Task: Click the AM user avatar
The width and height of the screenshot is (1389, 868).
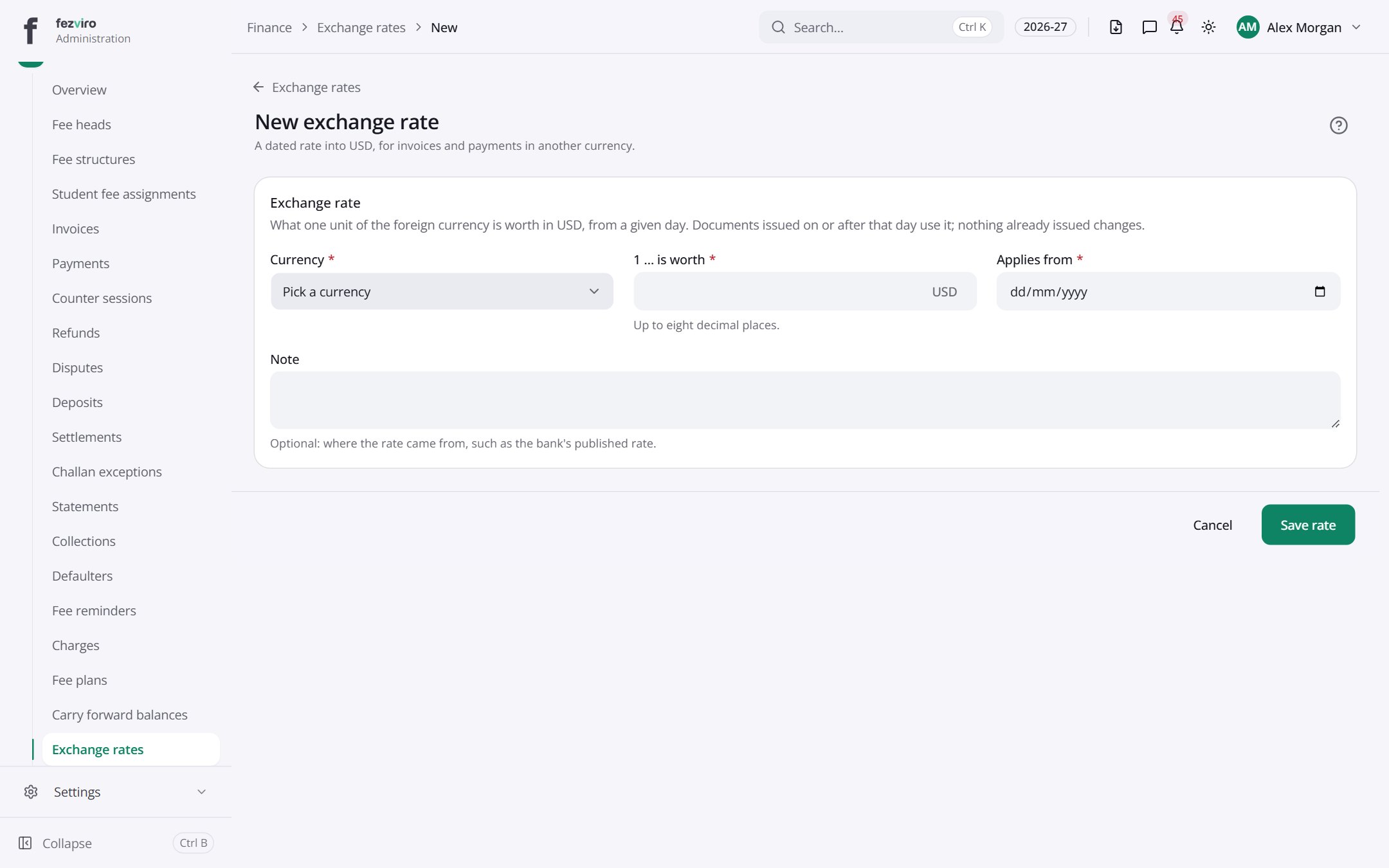Action: tap(1248, 27)
